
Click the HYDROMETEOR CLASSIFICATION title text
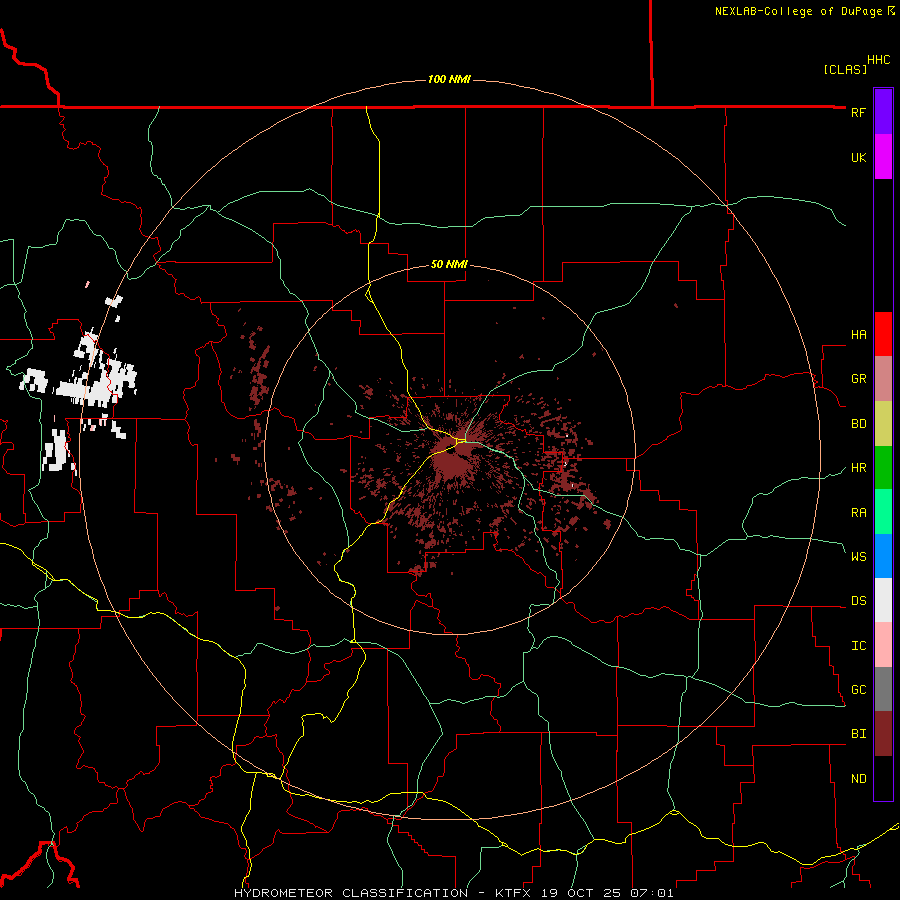(351, 893)
